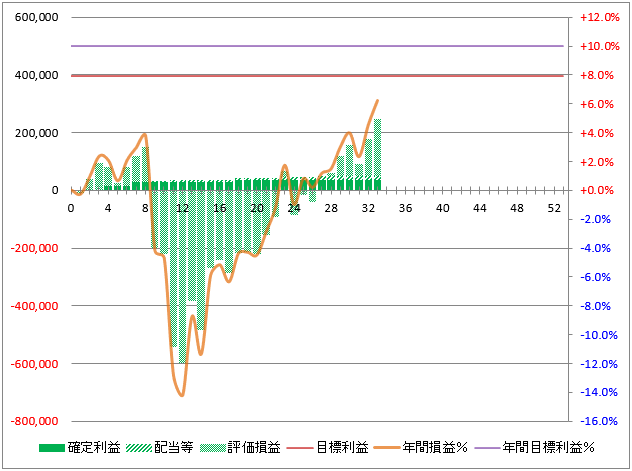Image resolution: width=632 pixels, height=471 pixels.
Task: Click the +0.0% right axis label
Action: pyautogui.click(x=597, y=190)
